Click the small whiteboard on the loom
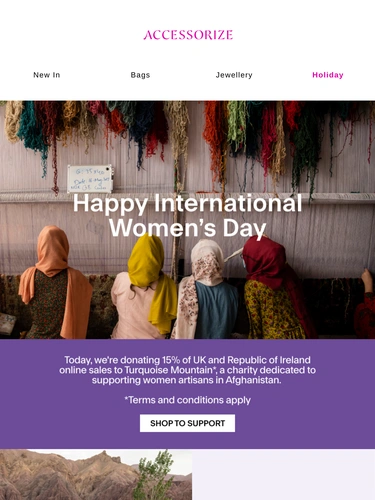Viewport: 375px width, 500px height. 90,179
